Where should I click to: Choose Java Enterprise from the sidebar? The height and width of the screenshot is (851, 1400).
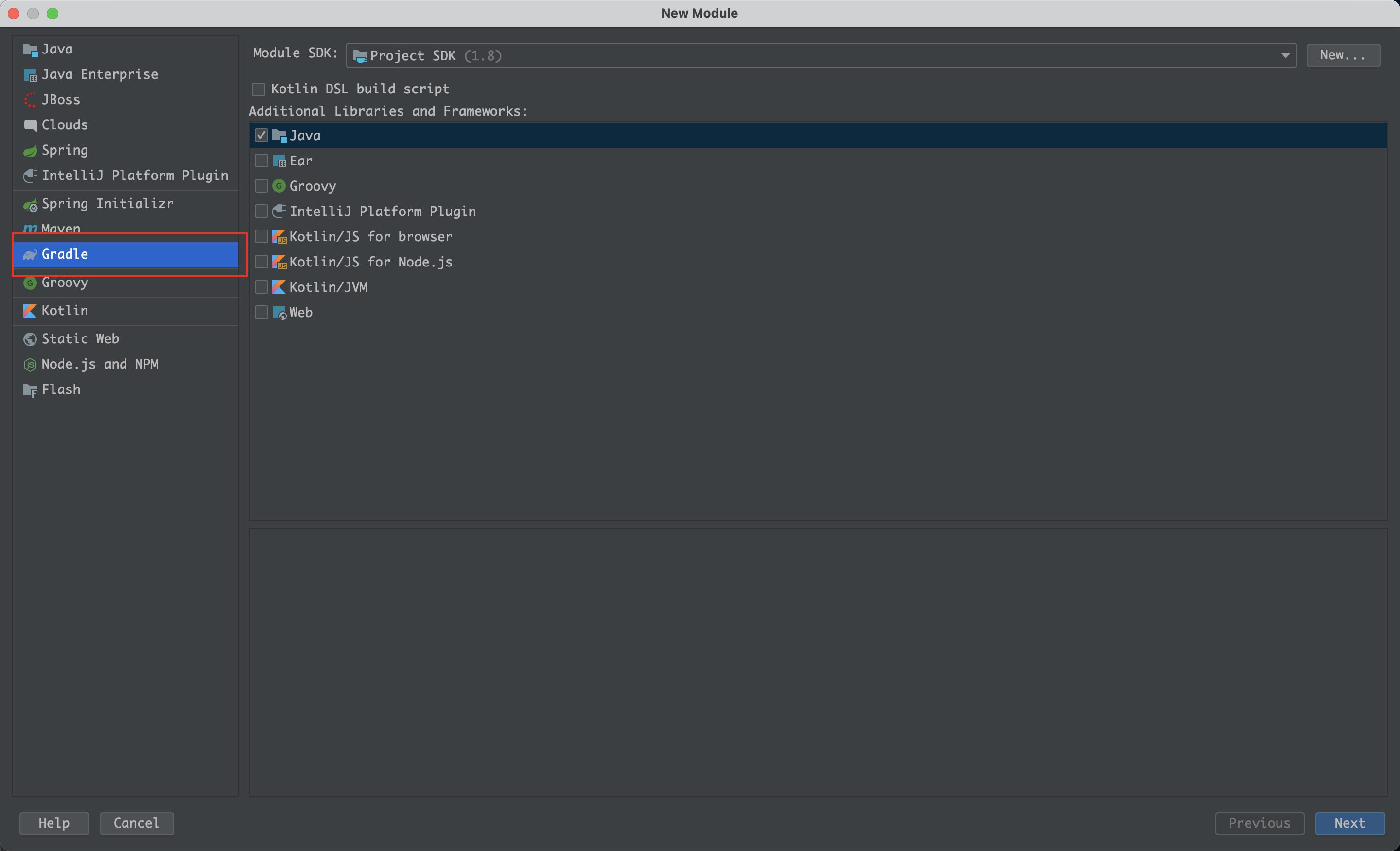tap(100, 74)
